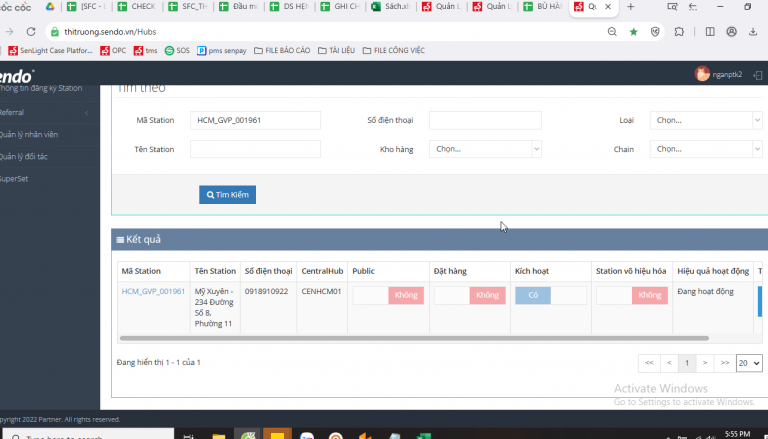Open the SOS bookmark
Screen dimensions: 768x439
tap(177, 50)
